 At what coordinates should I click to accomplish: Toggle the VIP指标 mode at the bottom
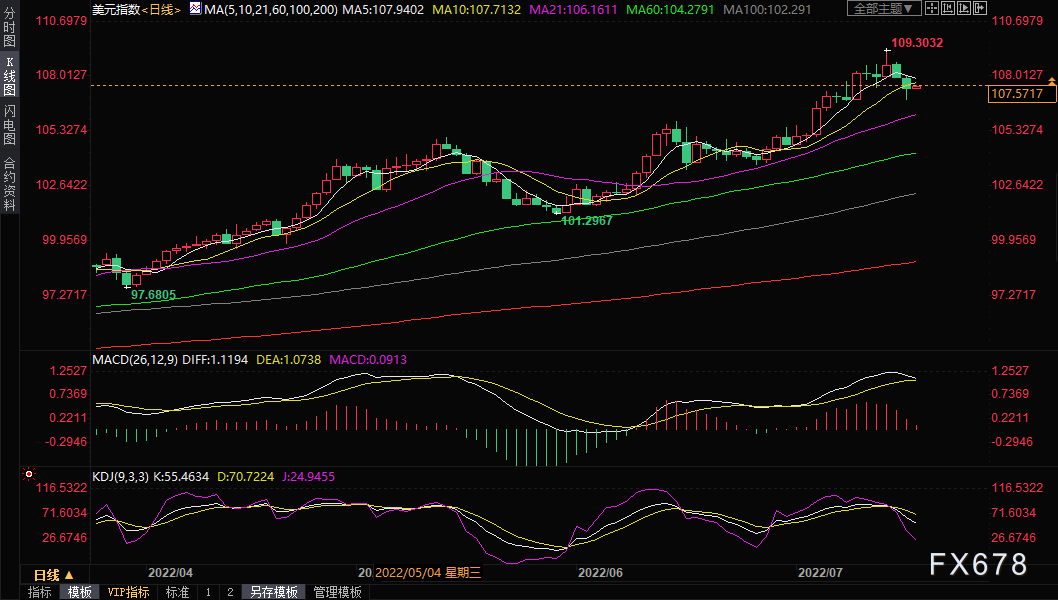(128, 591)
